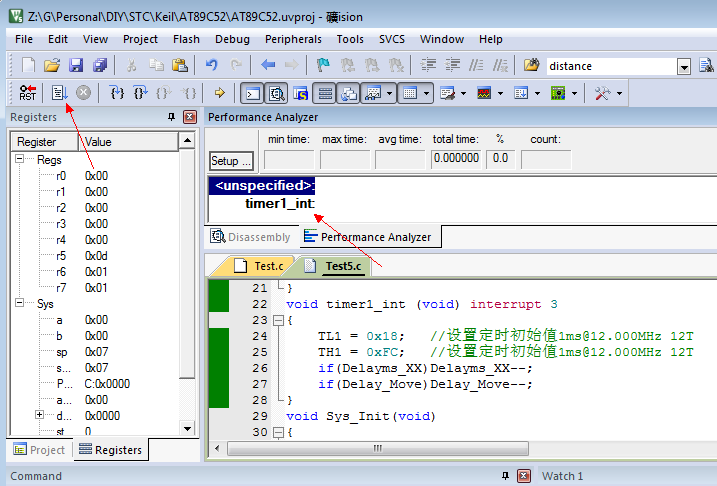Image resolution: width=717 pixels, height=486 pixels.
Task: Show next statement yellow arrow
Action: coord(219,93)
